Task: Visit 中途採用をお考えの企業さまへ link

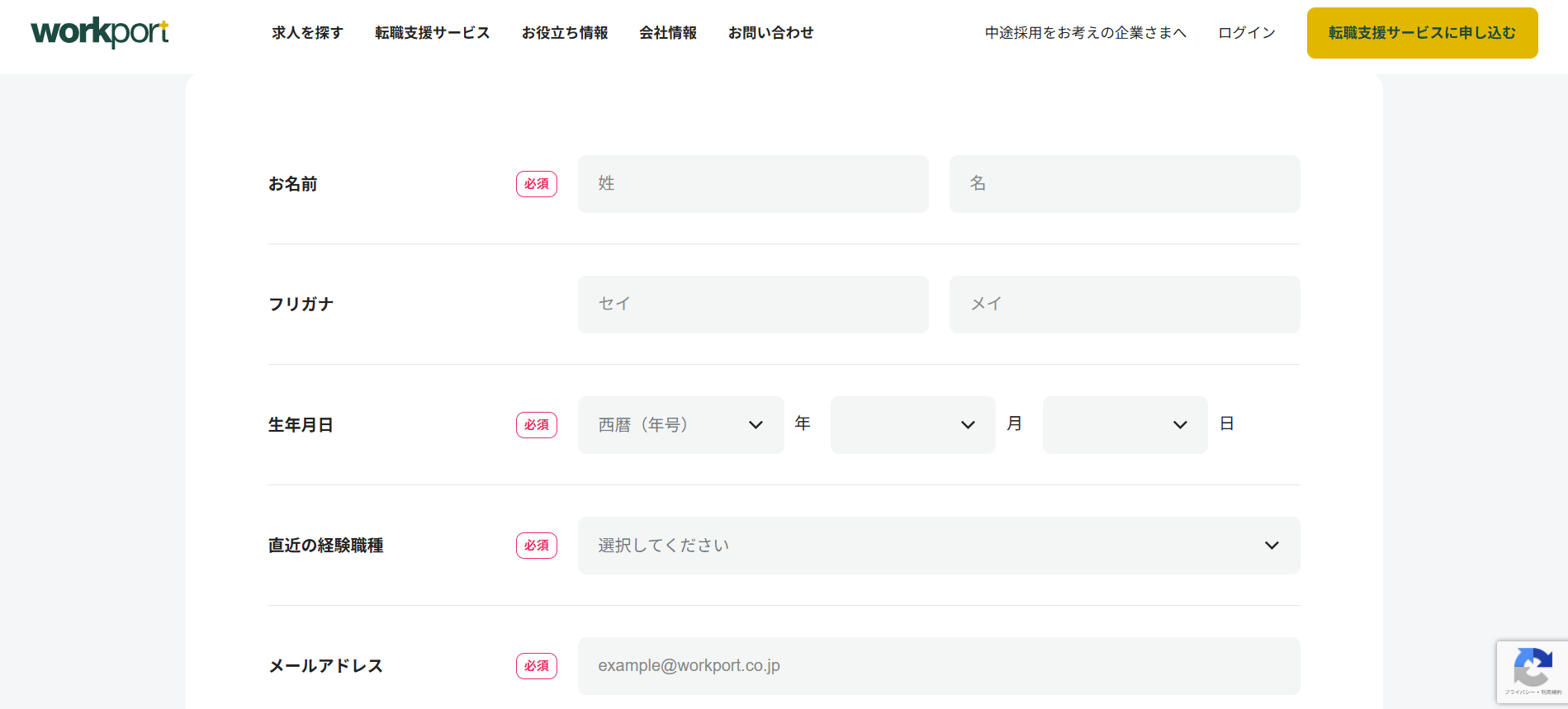Action: 1085,33
